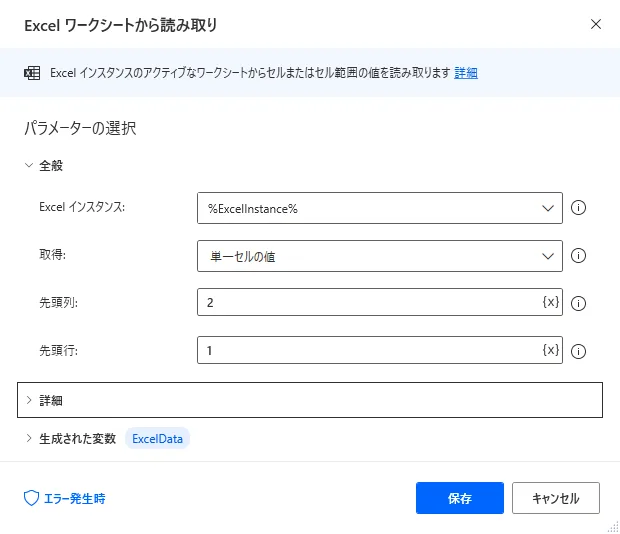
Task: Show info tooltip for 取得 field
Action: (x=577, y=256)
